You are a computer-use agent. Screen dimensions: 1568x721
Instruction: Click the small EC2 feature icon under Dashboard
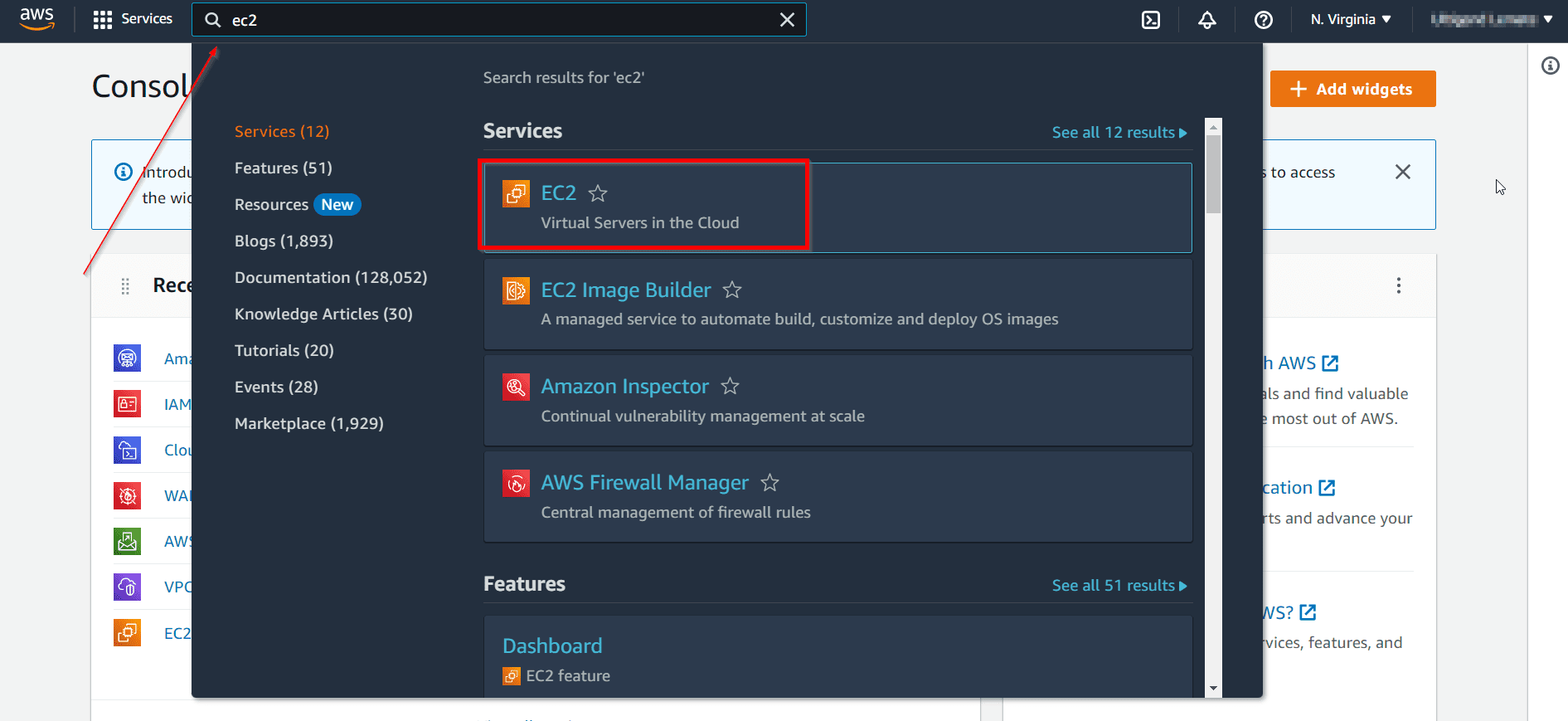[x=512, y=676]
